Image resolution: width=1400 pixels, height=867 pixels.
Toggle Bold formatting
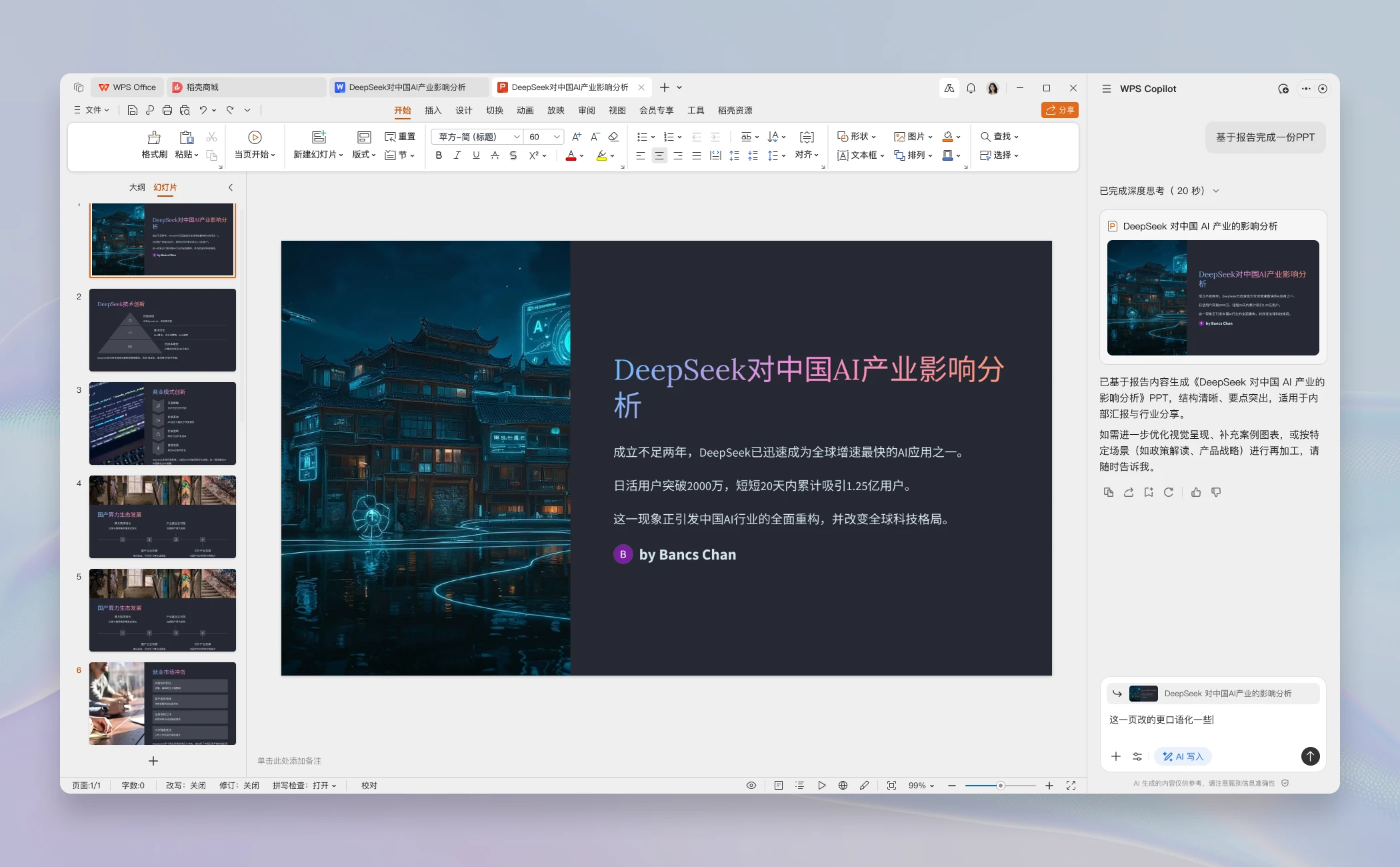pyautogui.click(x=439, y=155)
